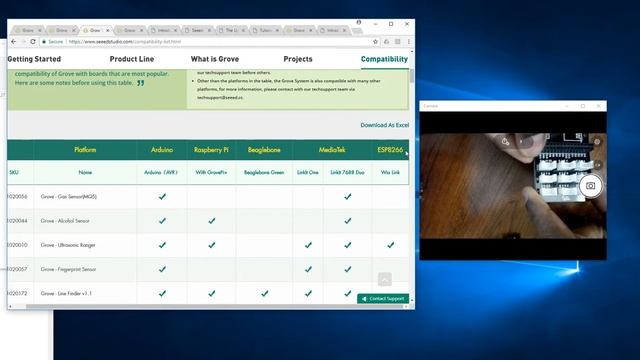This screenshot has width=640, height=360.
Task: Click the Contact Support button
Action: click(383, 299)
